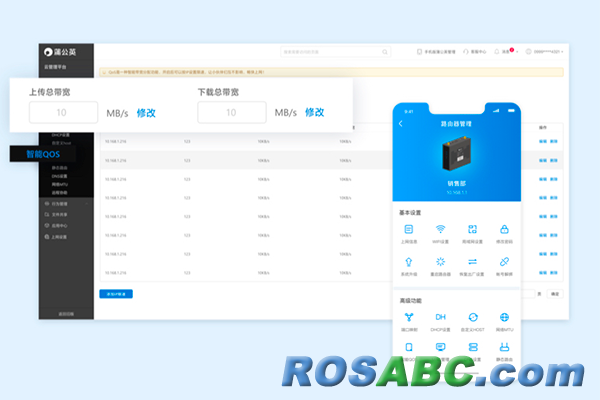Click the search magnifier icon
Screen dimensions: 600x400
(x=385, y=52)
